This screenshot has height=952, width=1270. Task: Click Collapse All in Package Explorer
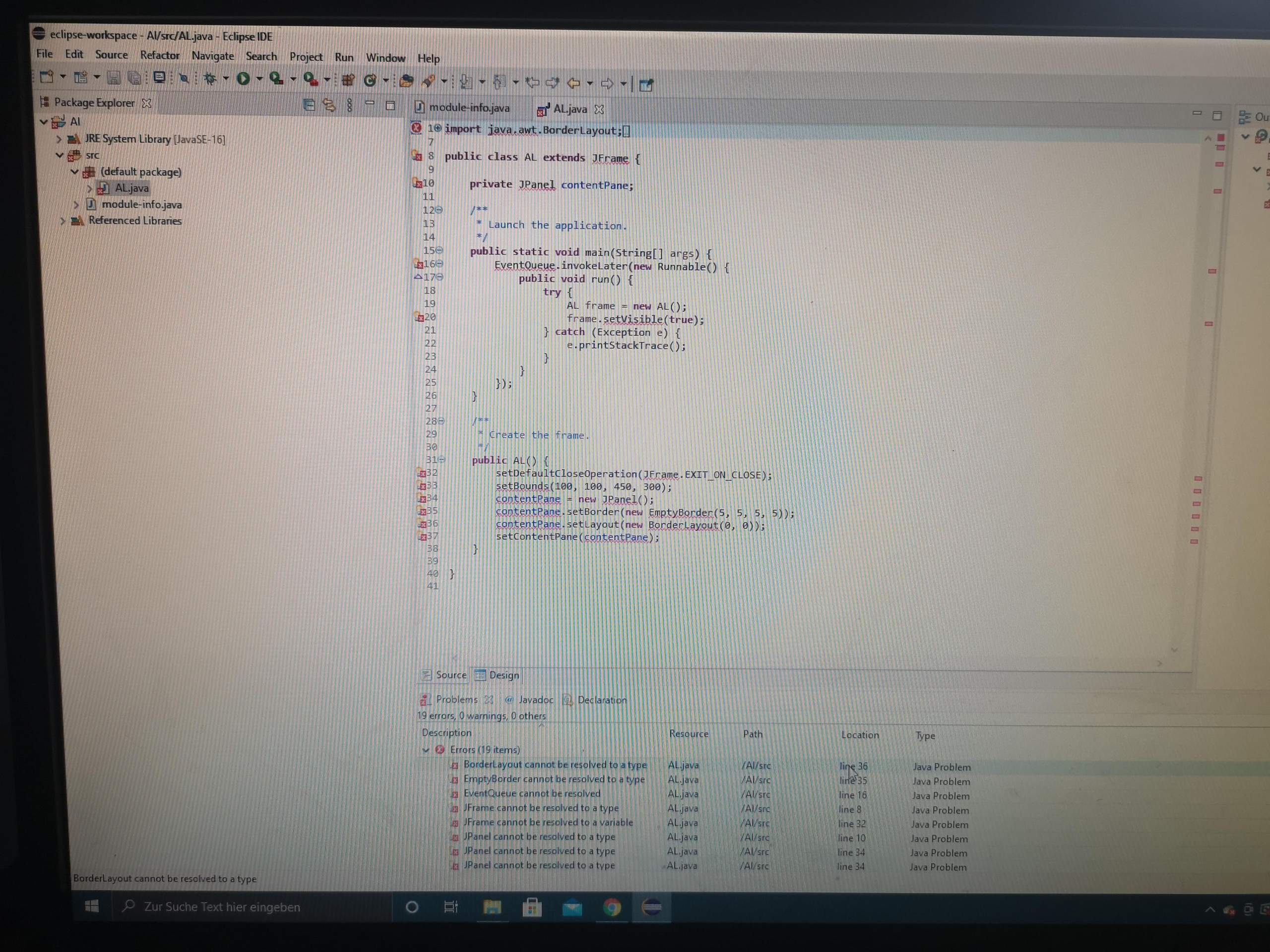[x=309, y=105]
